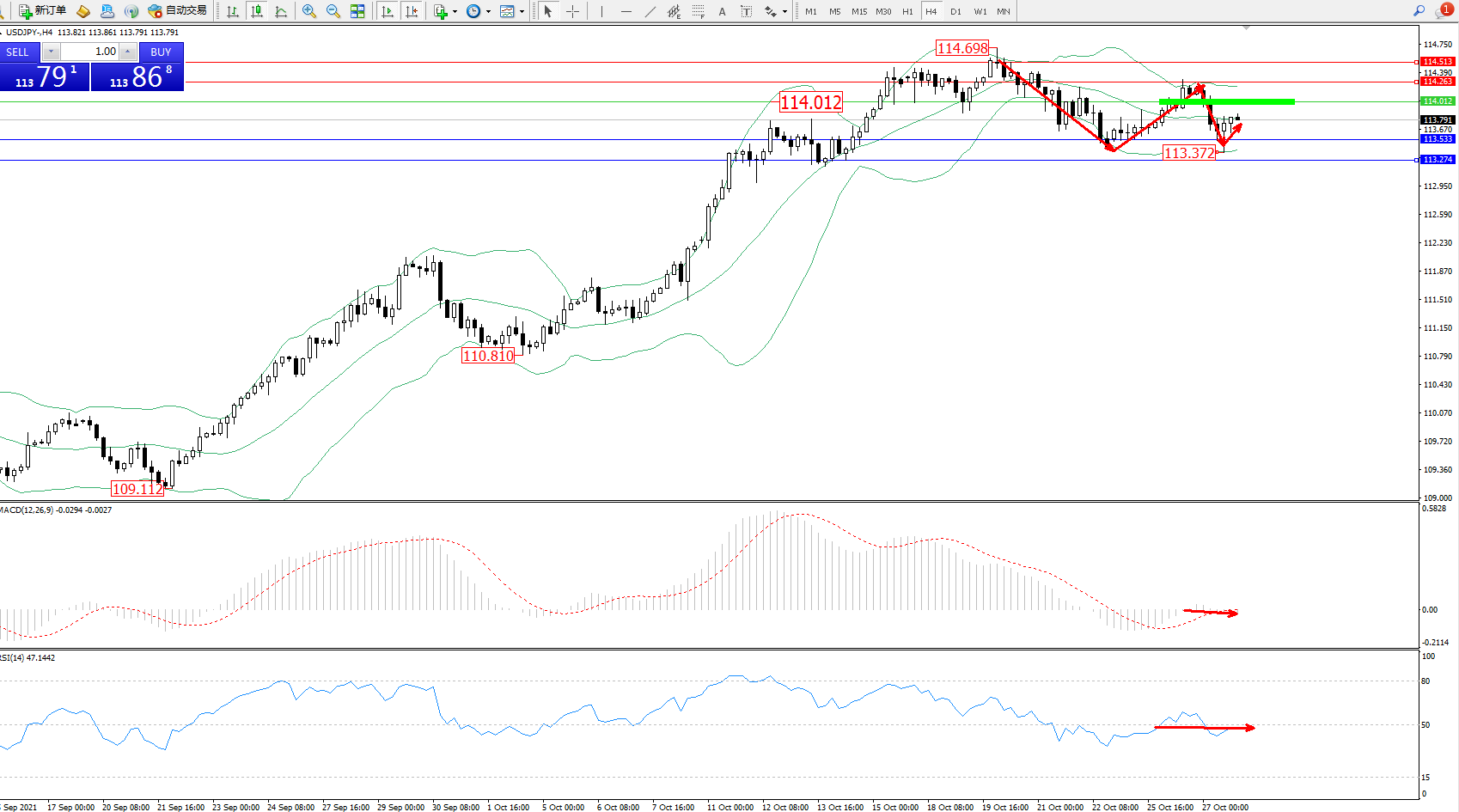The height and width of the screenshot is (812, 1459).
Task: Open the Templates dropdown arrow
Action: (x=522, y=12)
